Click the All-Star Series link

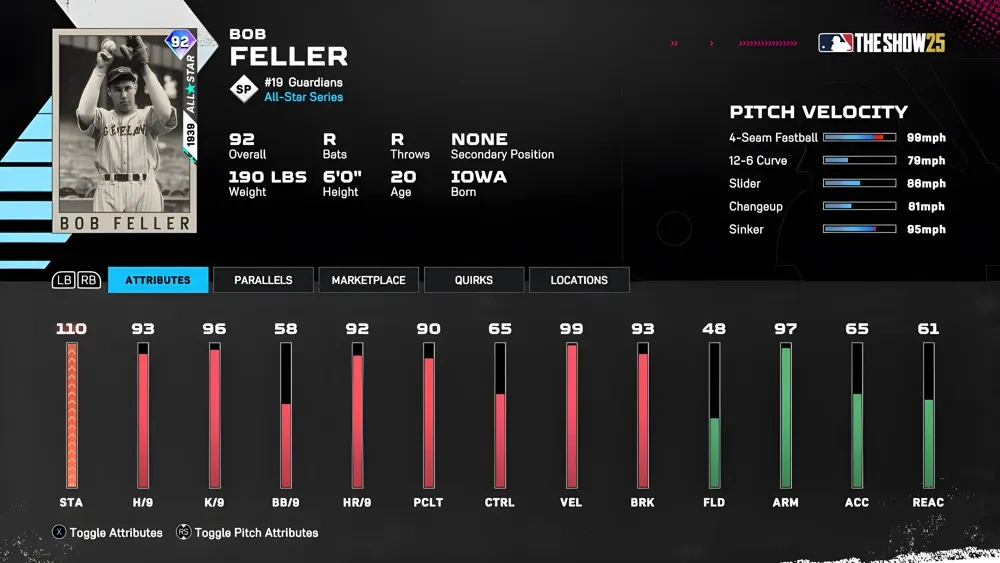[303, 97]
